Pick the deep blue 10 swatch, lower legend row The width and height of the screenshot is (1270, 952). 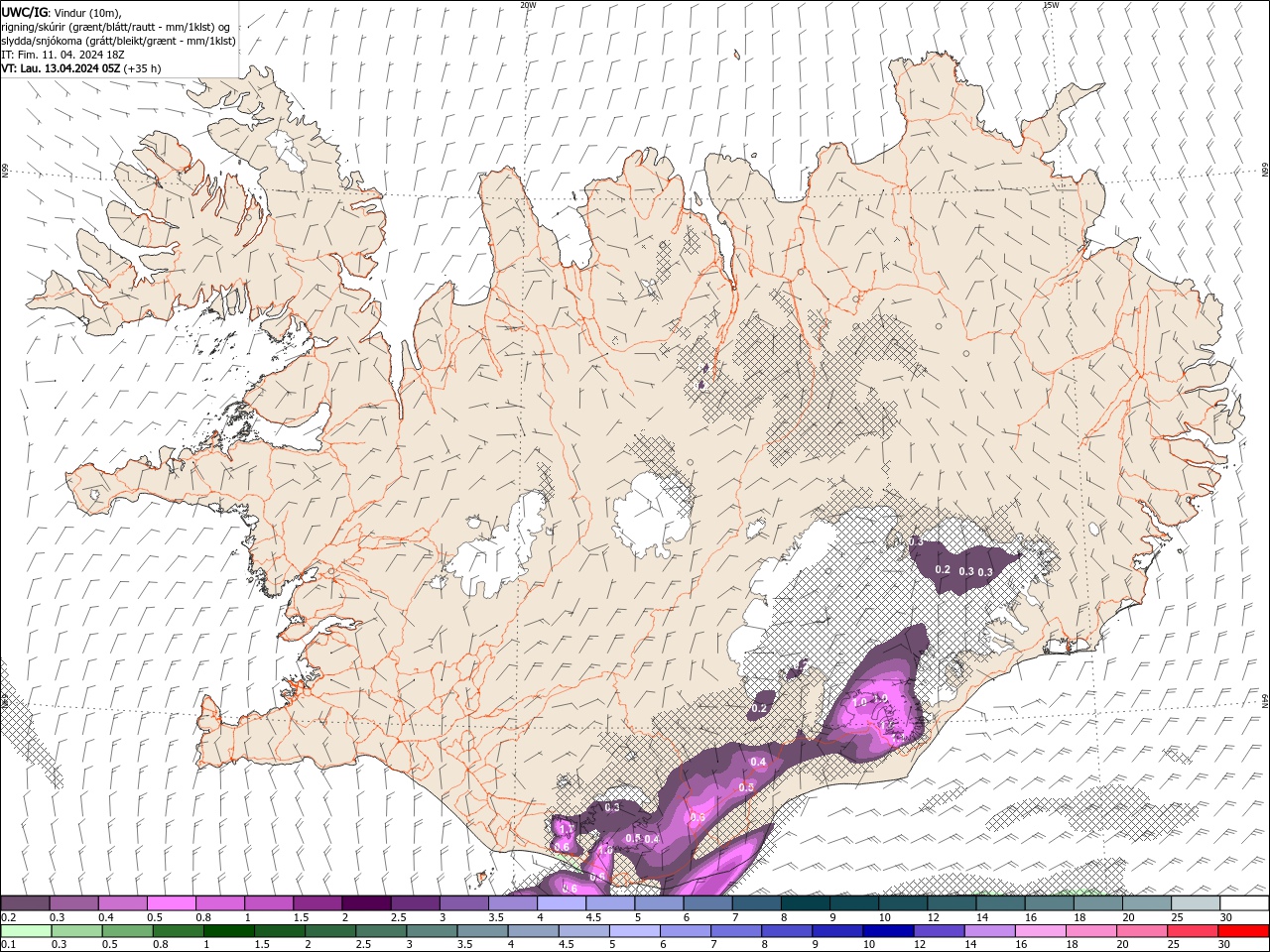(888, 931)
